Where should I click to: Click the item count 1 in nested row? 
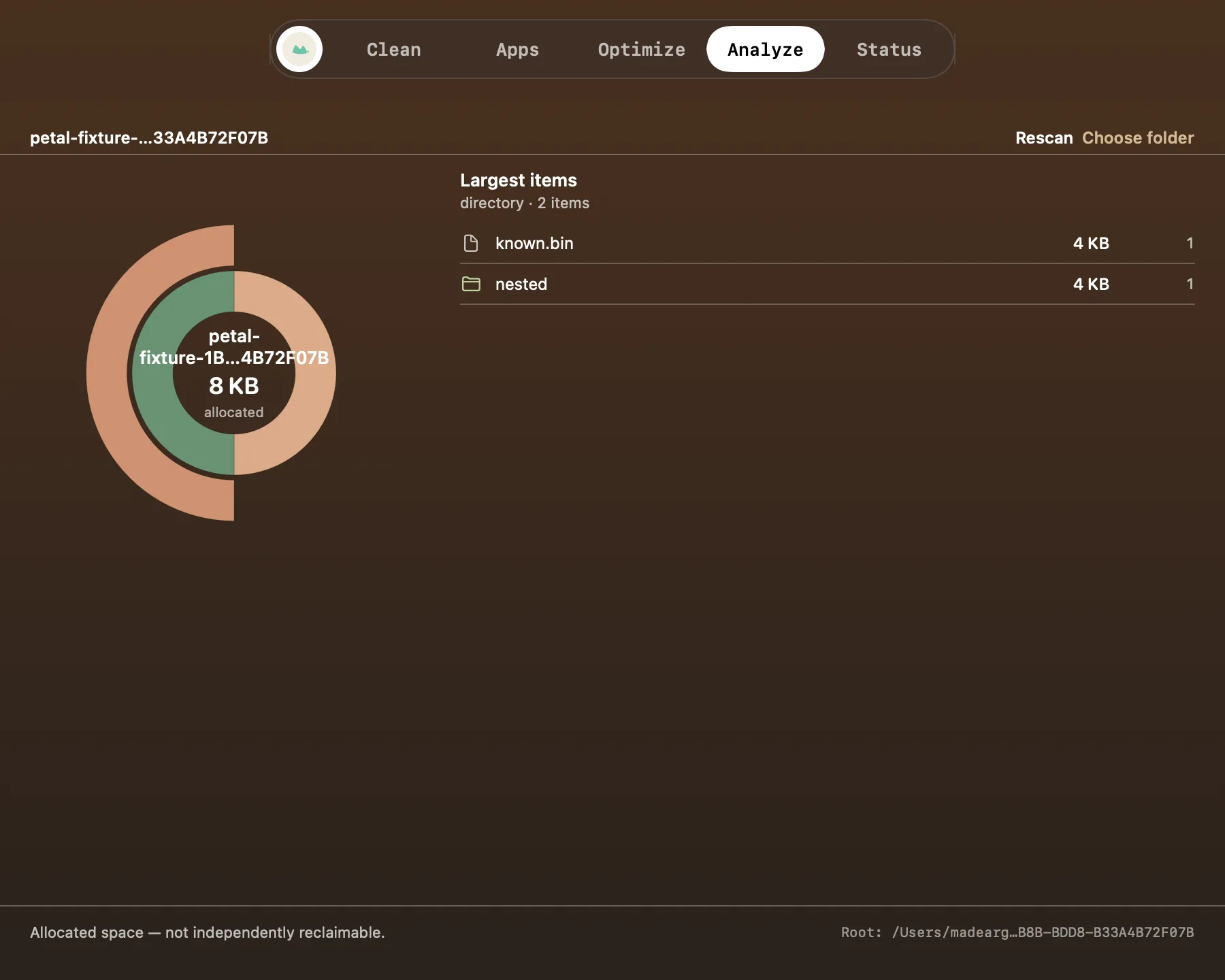coord(1190,284)
